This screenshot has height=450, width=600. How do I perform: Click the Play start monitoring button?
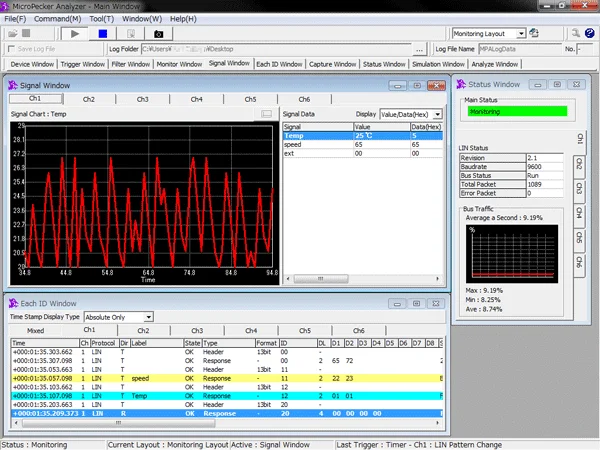coord(74,33)
